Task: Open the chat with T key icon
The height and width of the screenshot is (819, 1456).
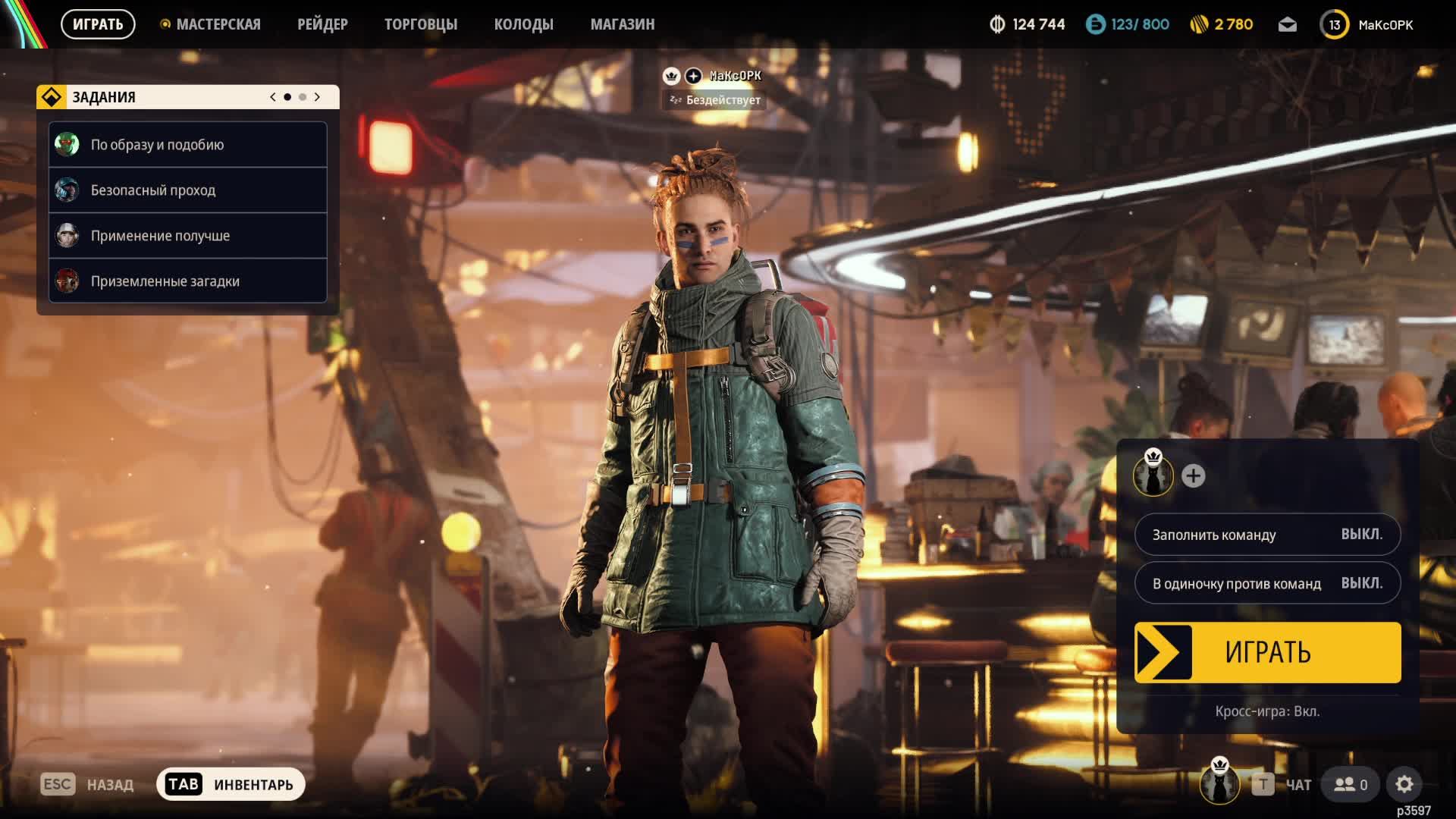Action: click(1263, 784)
